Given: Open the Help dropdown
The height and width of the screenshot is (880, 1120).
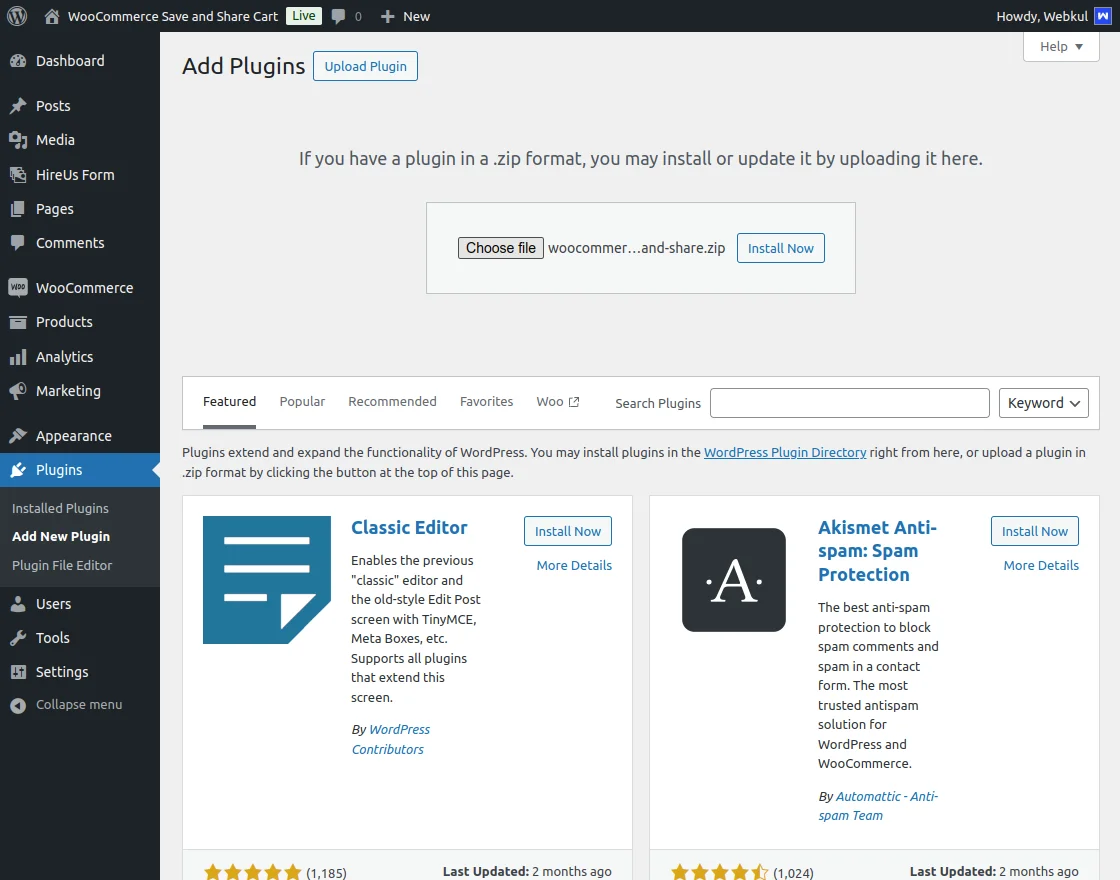Looking at the screenshot, I should (x=1060, y=46).
